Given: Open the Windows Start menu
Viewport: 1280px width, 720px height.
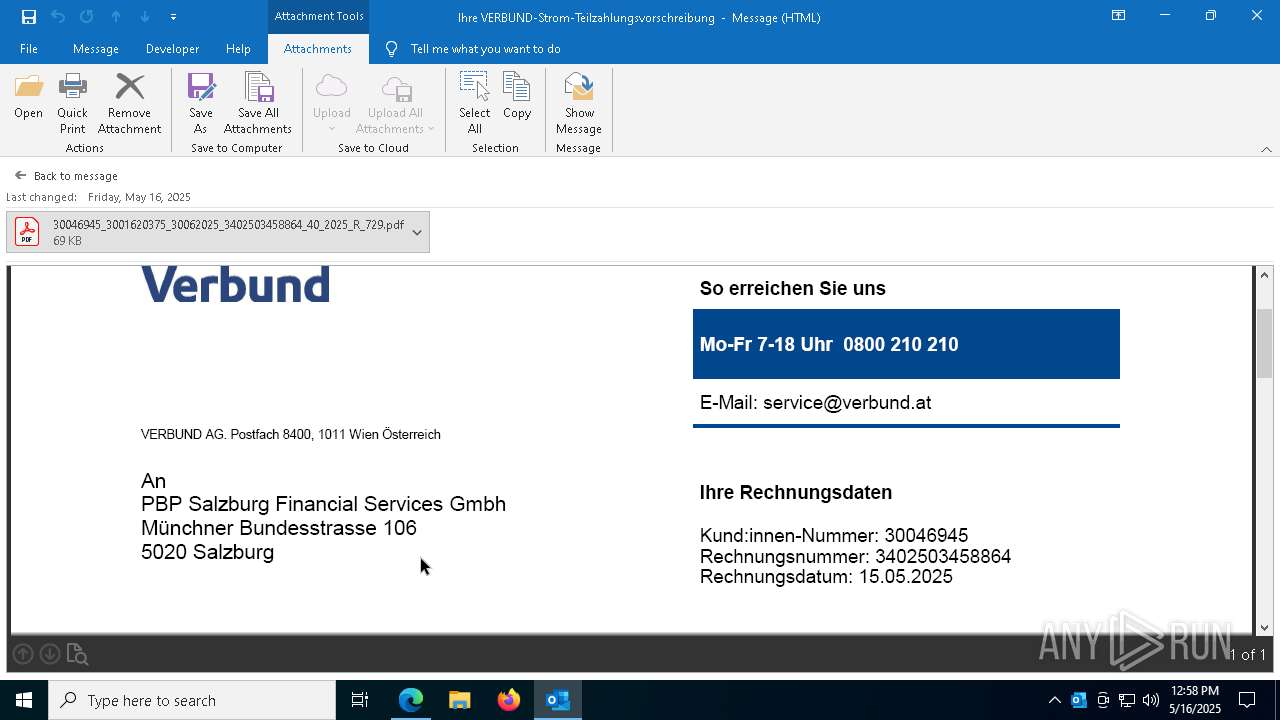Looking at the screenshot, I should pos(24,700).
